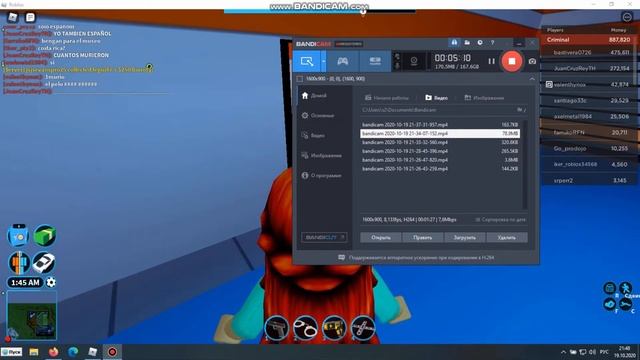
Task: Open the Roblox menu icon top-left
Action: click(13, 17)
